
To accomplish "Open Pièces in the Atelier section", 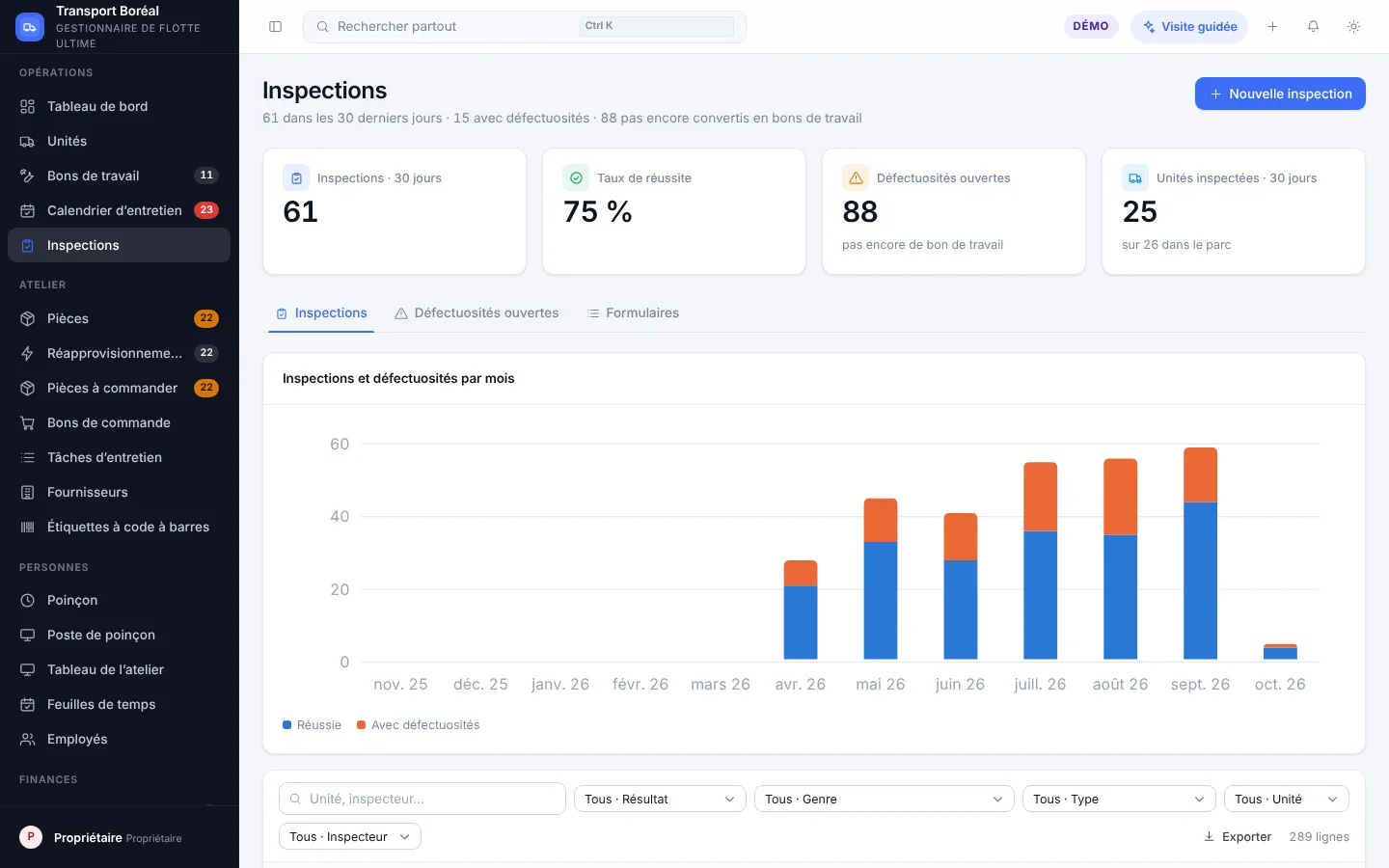I will pyautogui.click(x=119, y=318).
